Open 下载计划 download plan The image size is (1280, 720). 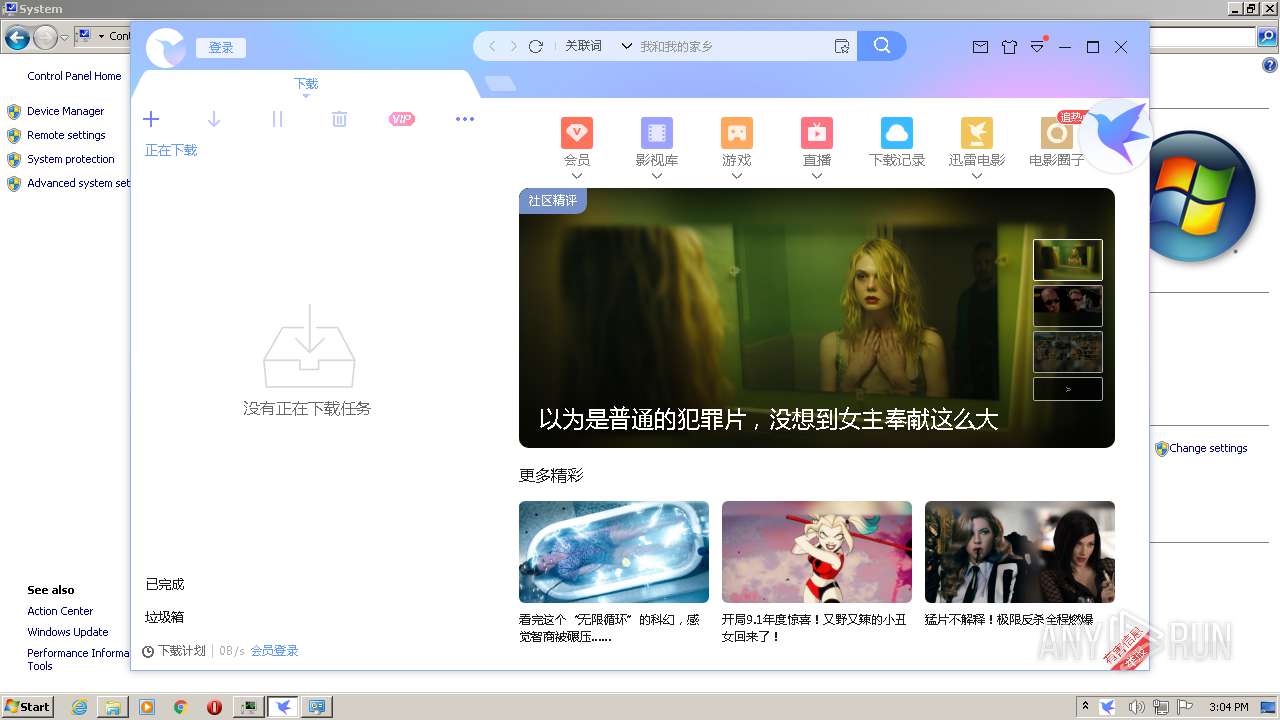tap(174, 651)
